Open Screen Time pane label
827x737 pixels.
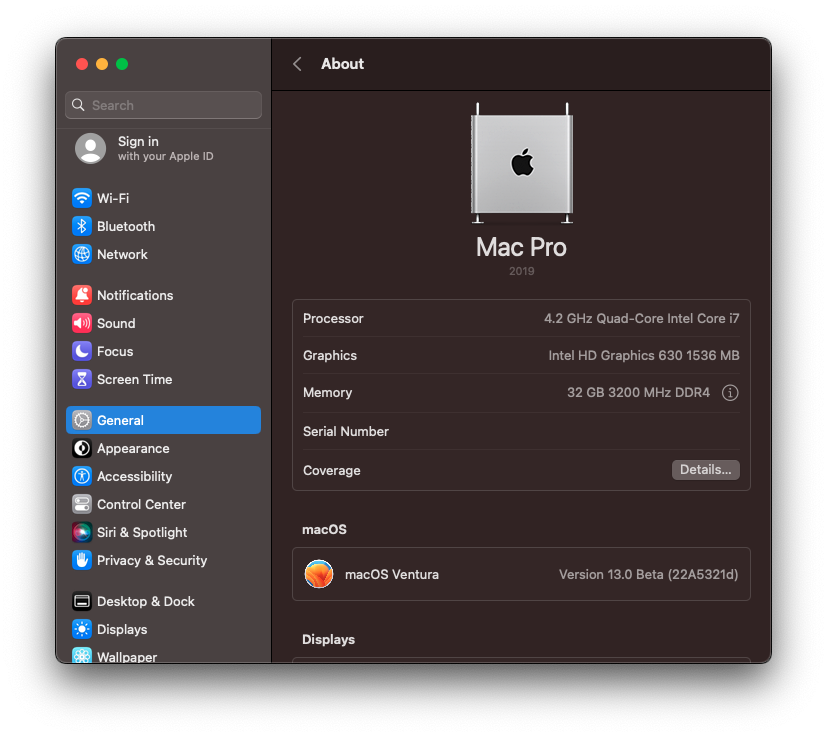tap(134, 379)
